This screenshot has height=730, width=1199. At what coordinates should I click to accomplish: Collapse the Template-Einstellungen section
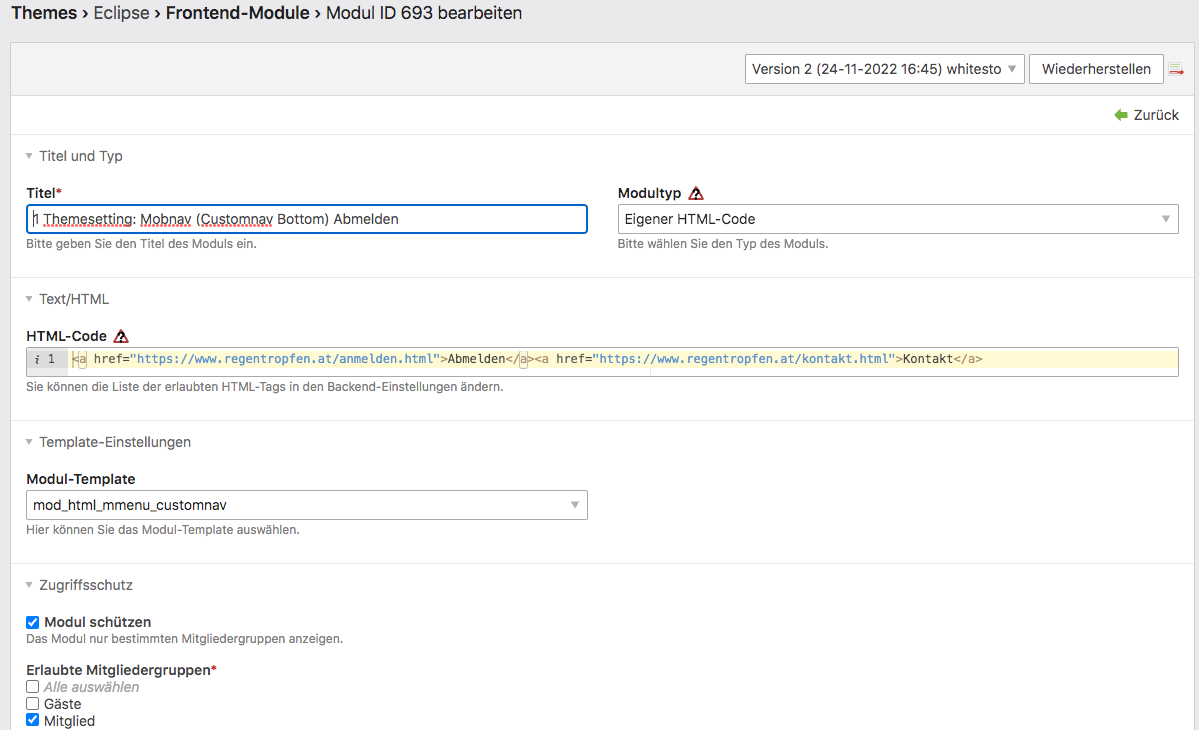pyautogui.click(x=108, y=442)
